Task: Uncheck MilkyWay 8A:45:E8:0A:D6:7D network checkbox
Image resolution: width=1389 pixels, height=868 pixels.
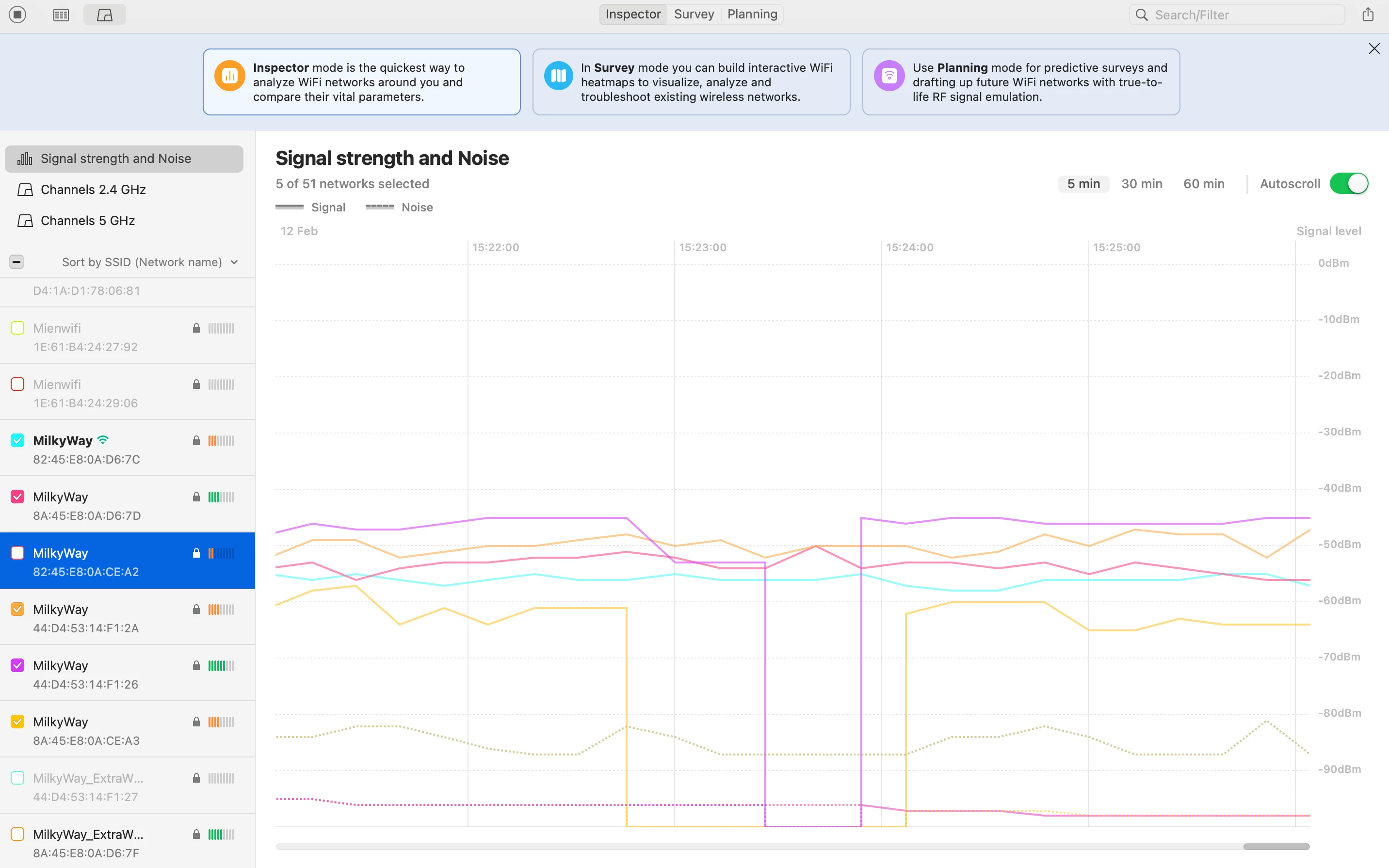Action: pyautogui.click(x=18, y=497)
